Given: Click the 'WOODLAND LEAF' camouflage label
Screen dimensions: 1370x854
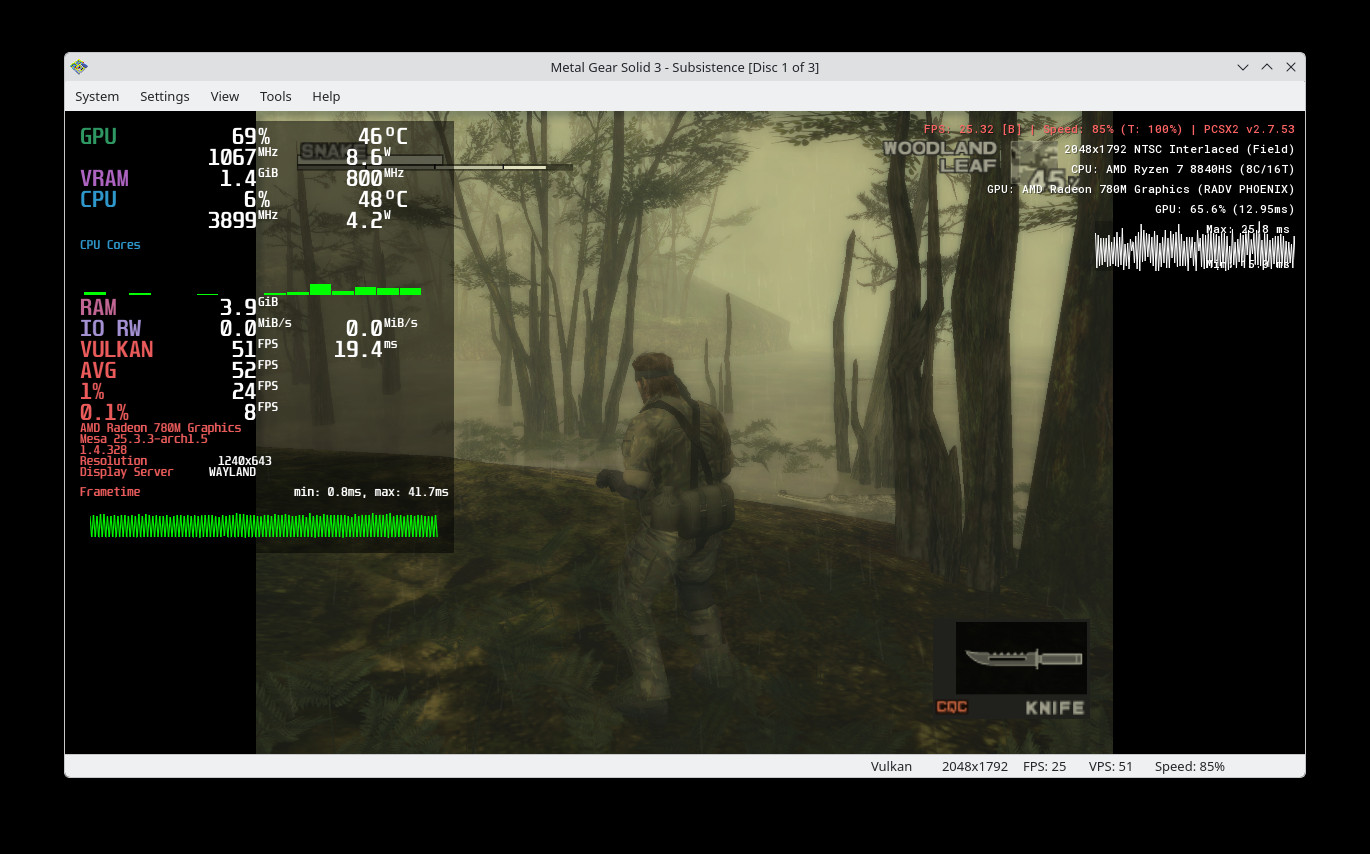Looking at the screenshot, I should pos(940,156).
